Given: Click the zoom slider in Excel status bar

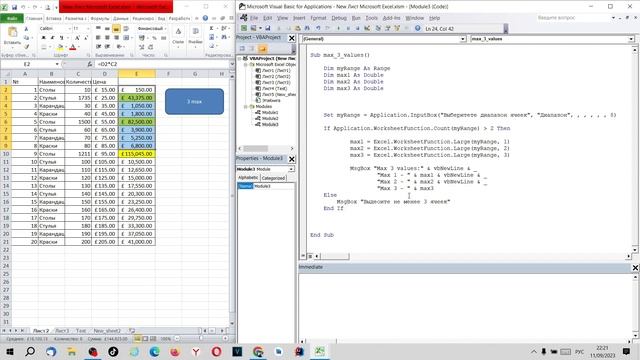Looking at the screenshot, I should pyautogui.click(x=201, y=339).
